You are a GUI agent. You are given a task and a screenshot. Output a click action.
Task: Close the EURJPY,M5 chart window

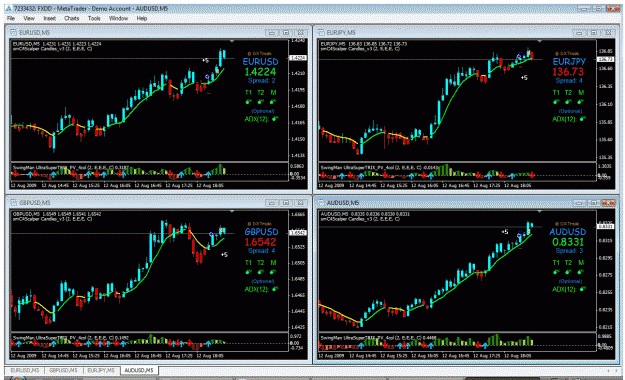tap(608, 33)
